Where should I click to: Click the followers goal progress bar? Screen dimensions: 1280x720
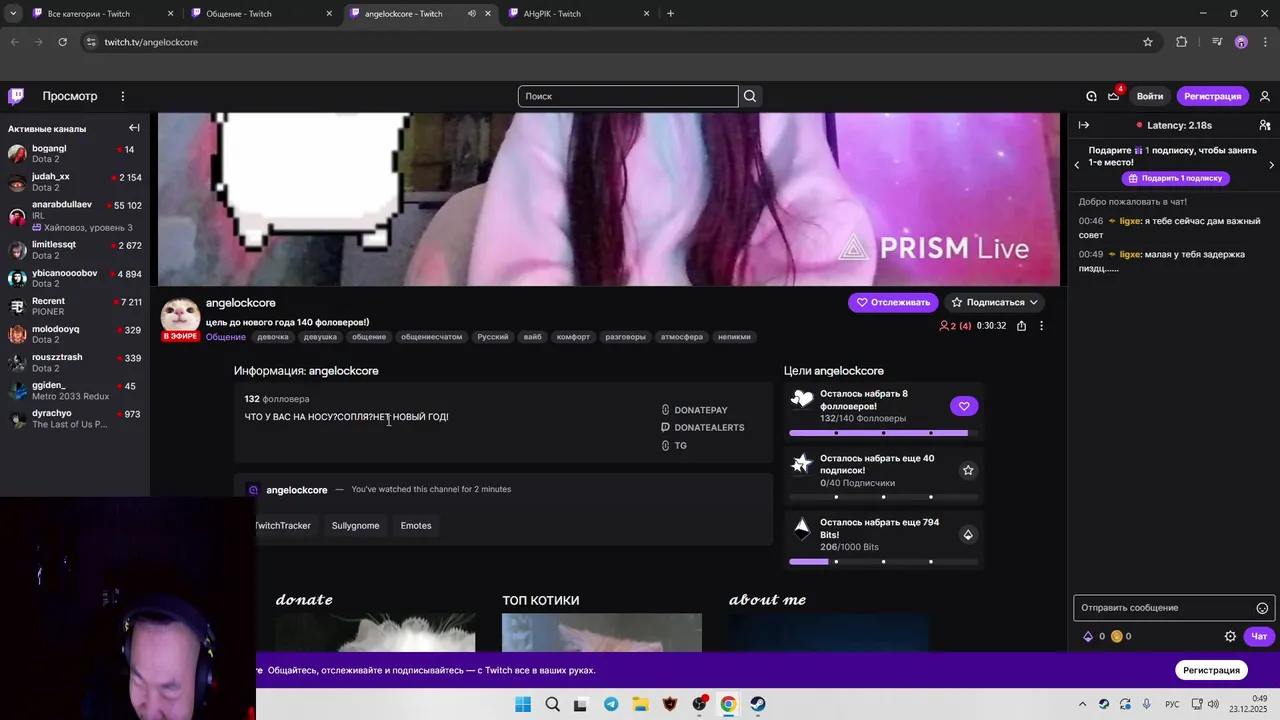[x=883, y=433]
